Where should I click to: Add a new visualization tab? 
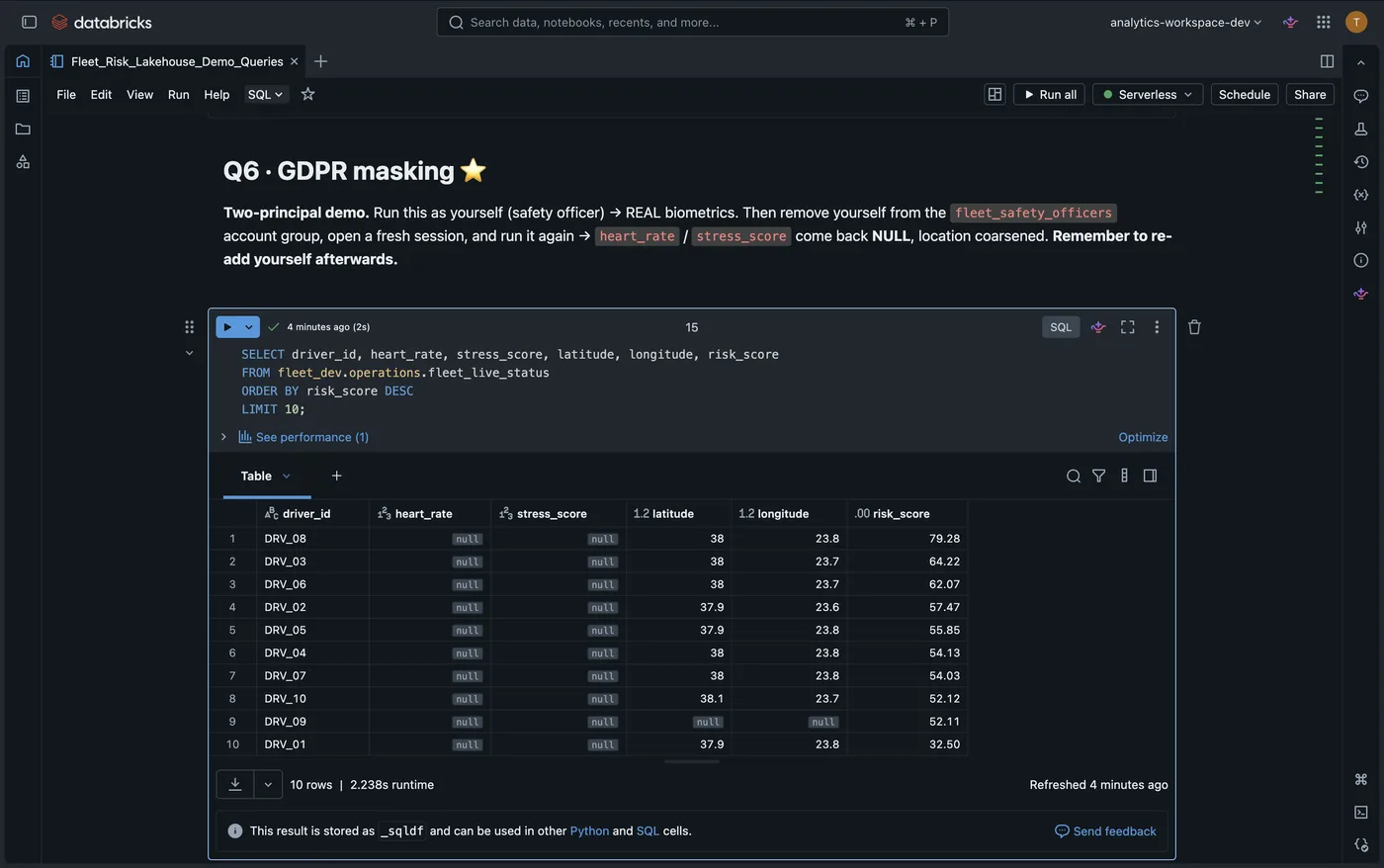pyautogui.click(x=336, y=477)
